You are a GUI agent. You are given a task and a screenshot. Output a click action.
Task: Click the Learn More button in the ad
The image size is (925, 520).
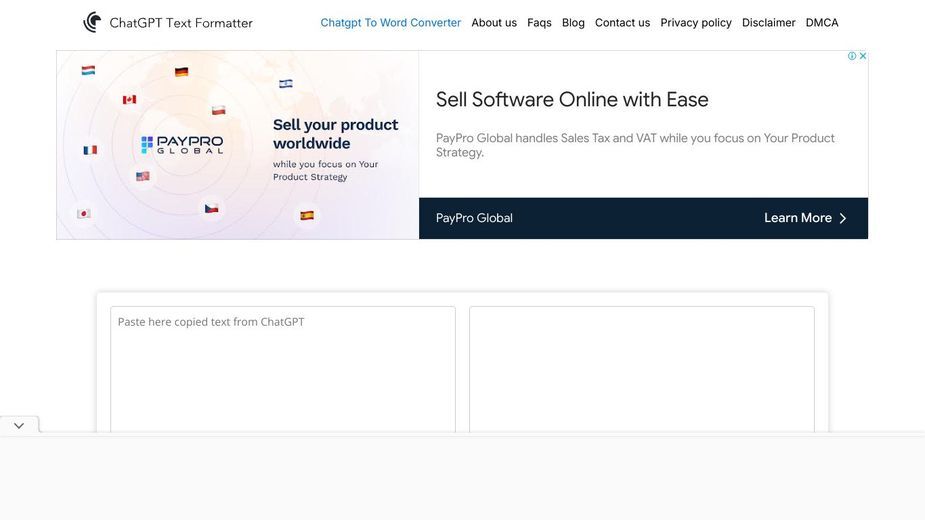(805, 218)
